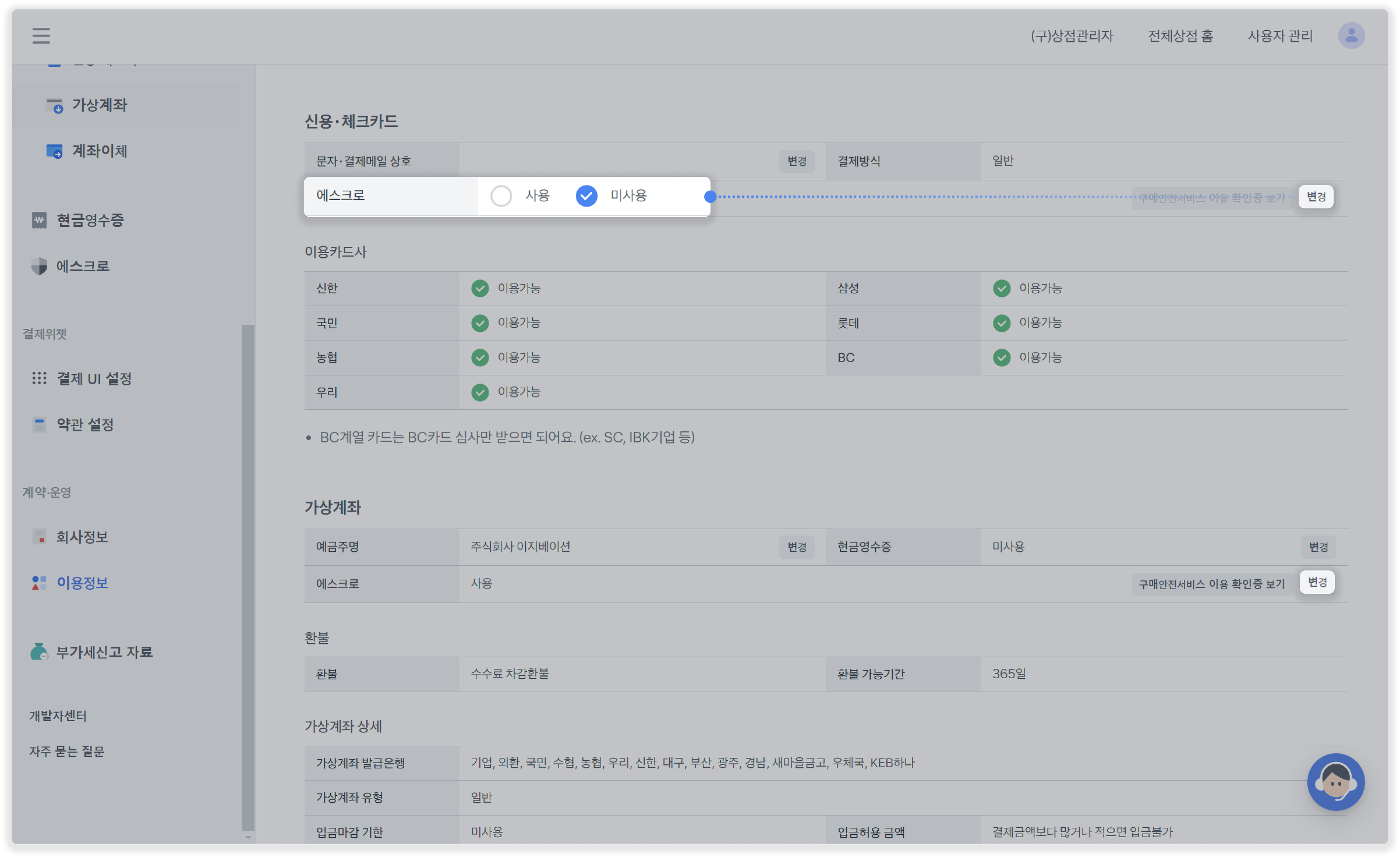The height and width of the screenshot is (858, 1400).
Task: Open 약관 설정 in sidebar
Action: click(x=85, y=425)
